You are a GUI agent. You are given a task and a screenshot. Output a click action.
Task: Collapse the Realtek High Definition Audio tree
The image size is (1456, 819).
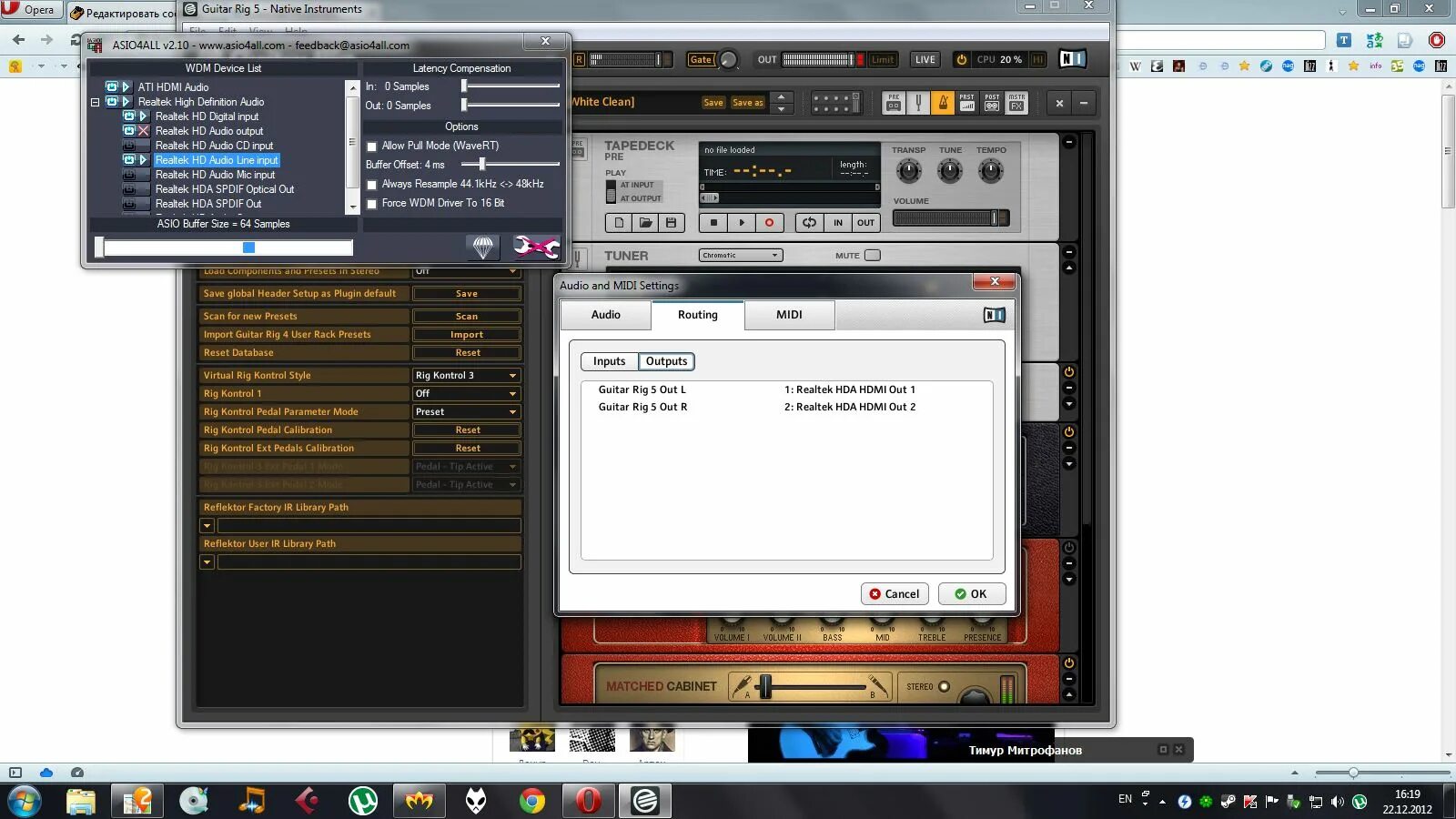tap(95, 102)
